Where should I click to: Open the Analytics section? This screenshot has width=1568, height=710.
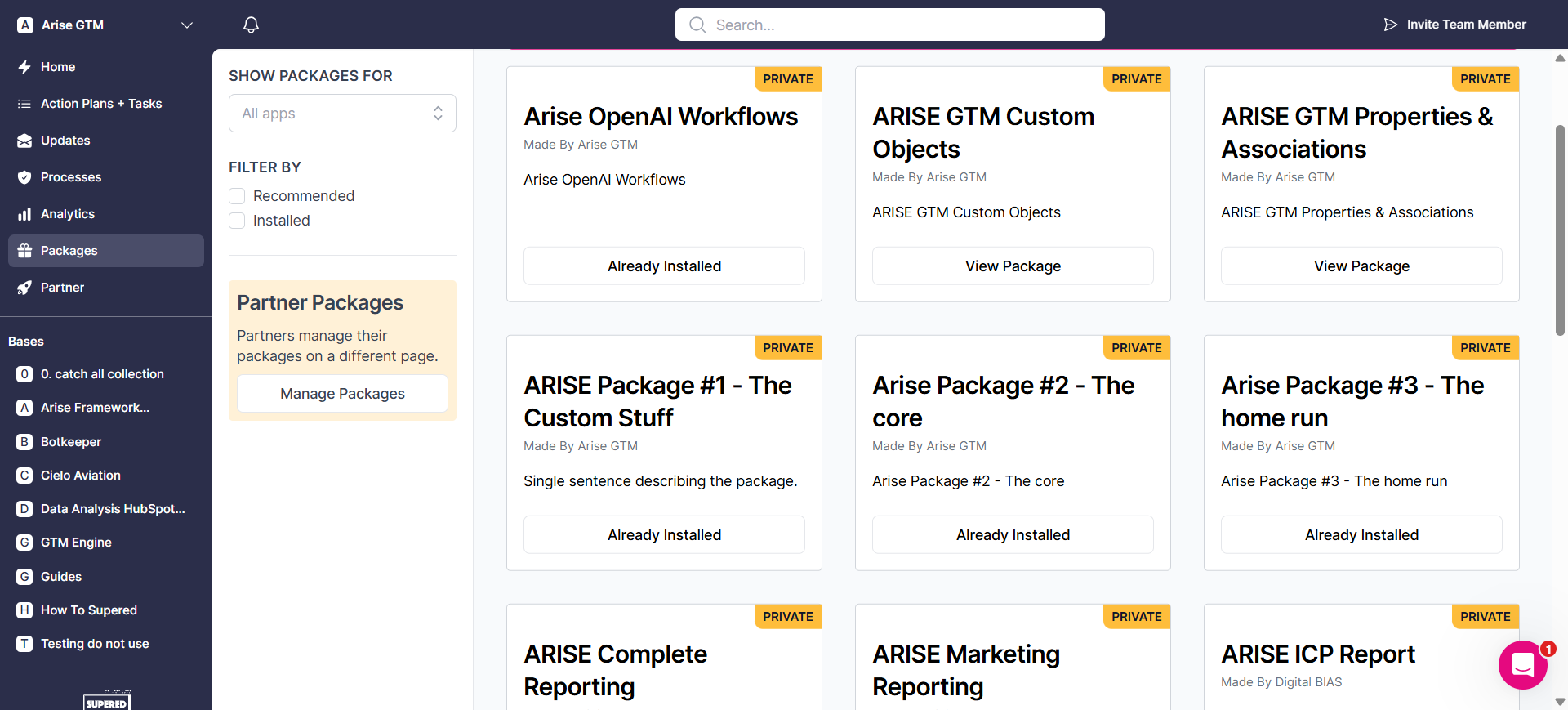point(106,214)
